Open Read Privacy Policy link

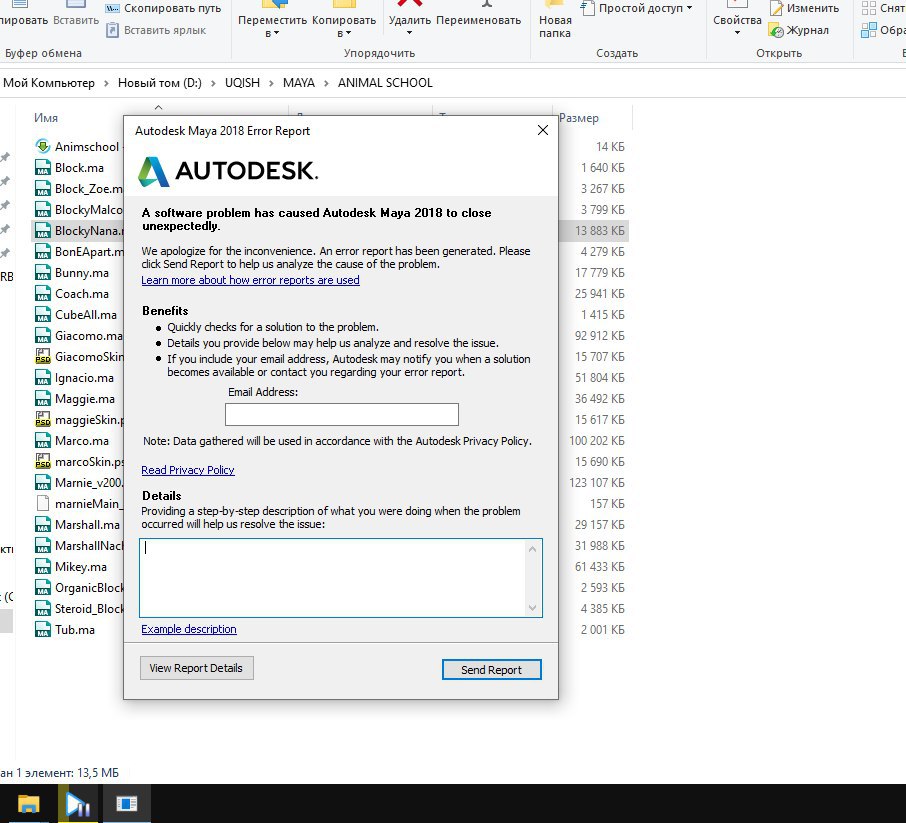188,470
